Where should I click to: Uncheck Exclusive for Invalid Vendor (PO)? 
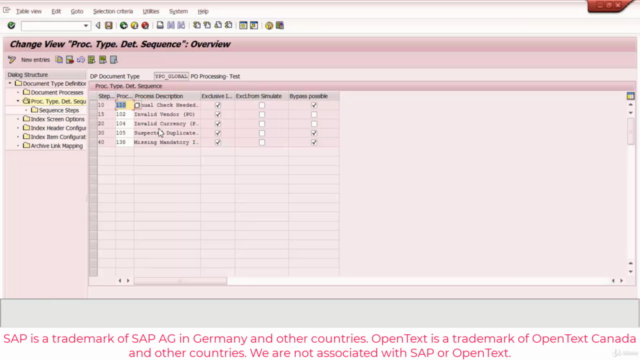(x=218, y=114)
